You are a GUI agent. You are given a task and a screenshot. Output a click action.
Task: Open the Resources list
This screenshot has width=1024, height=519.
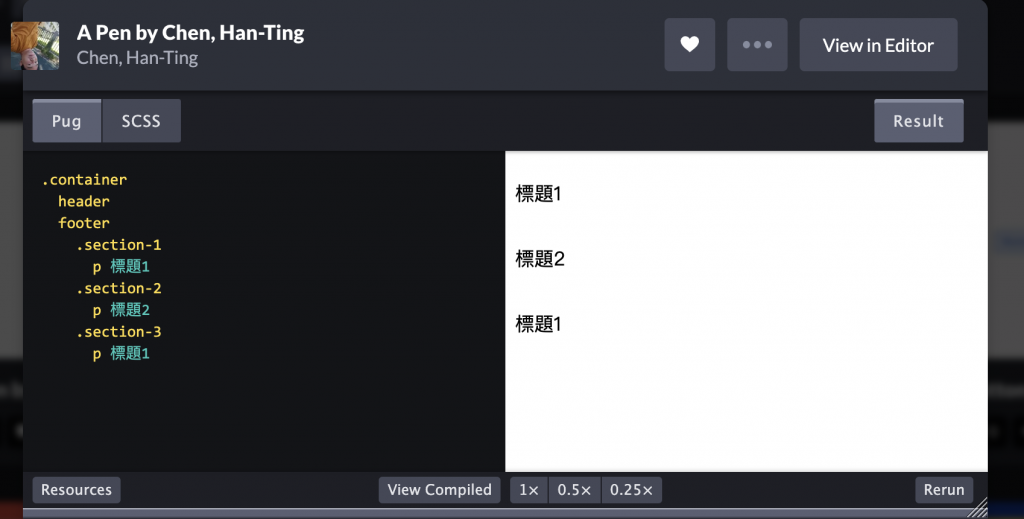[76, 490]
